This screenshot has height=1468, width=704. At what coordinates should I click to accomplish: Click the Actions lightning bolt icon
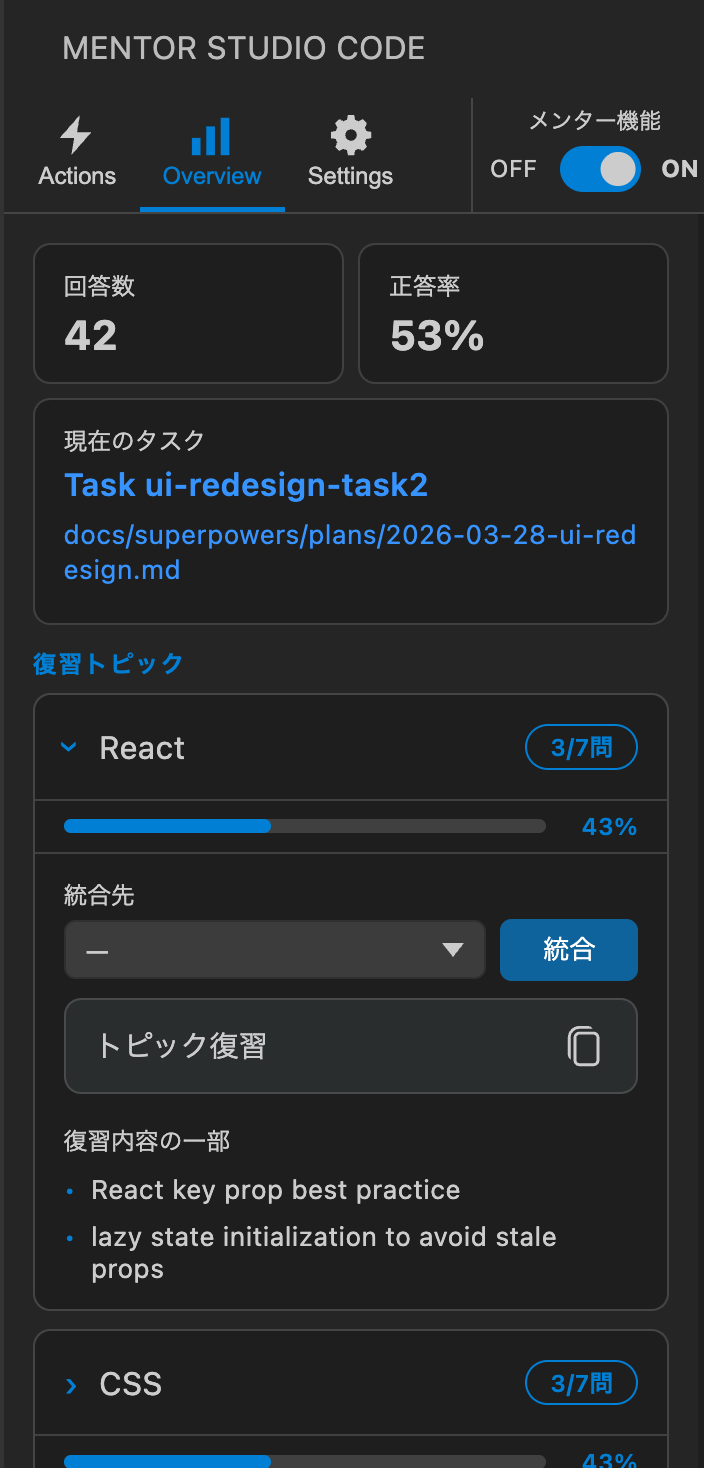pos(76,135)
